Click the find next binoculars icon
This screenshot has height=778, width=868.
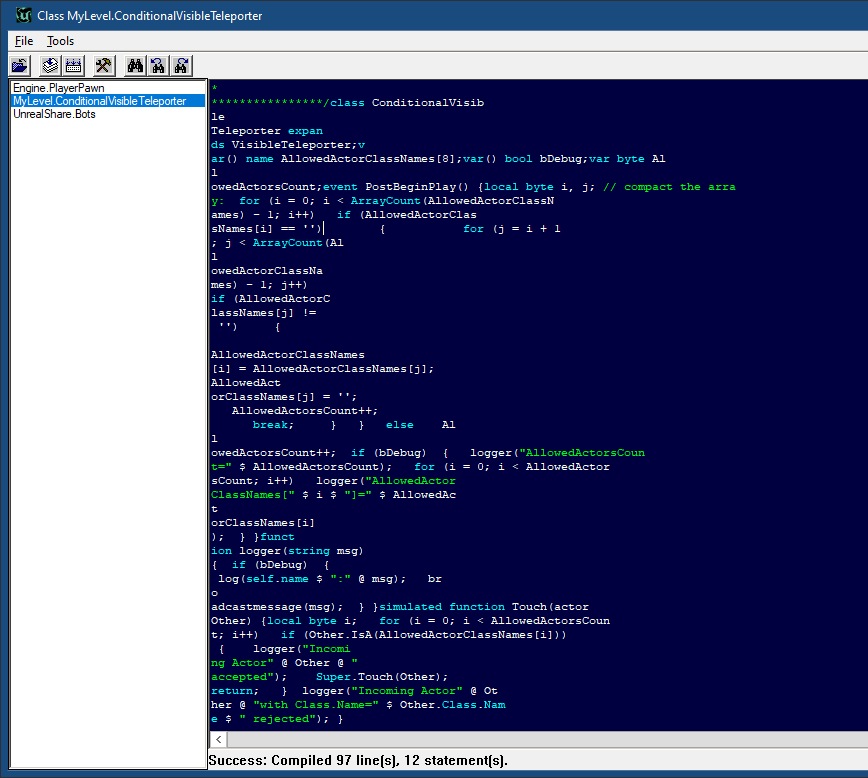181,65
